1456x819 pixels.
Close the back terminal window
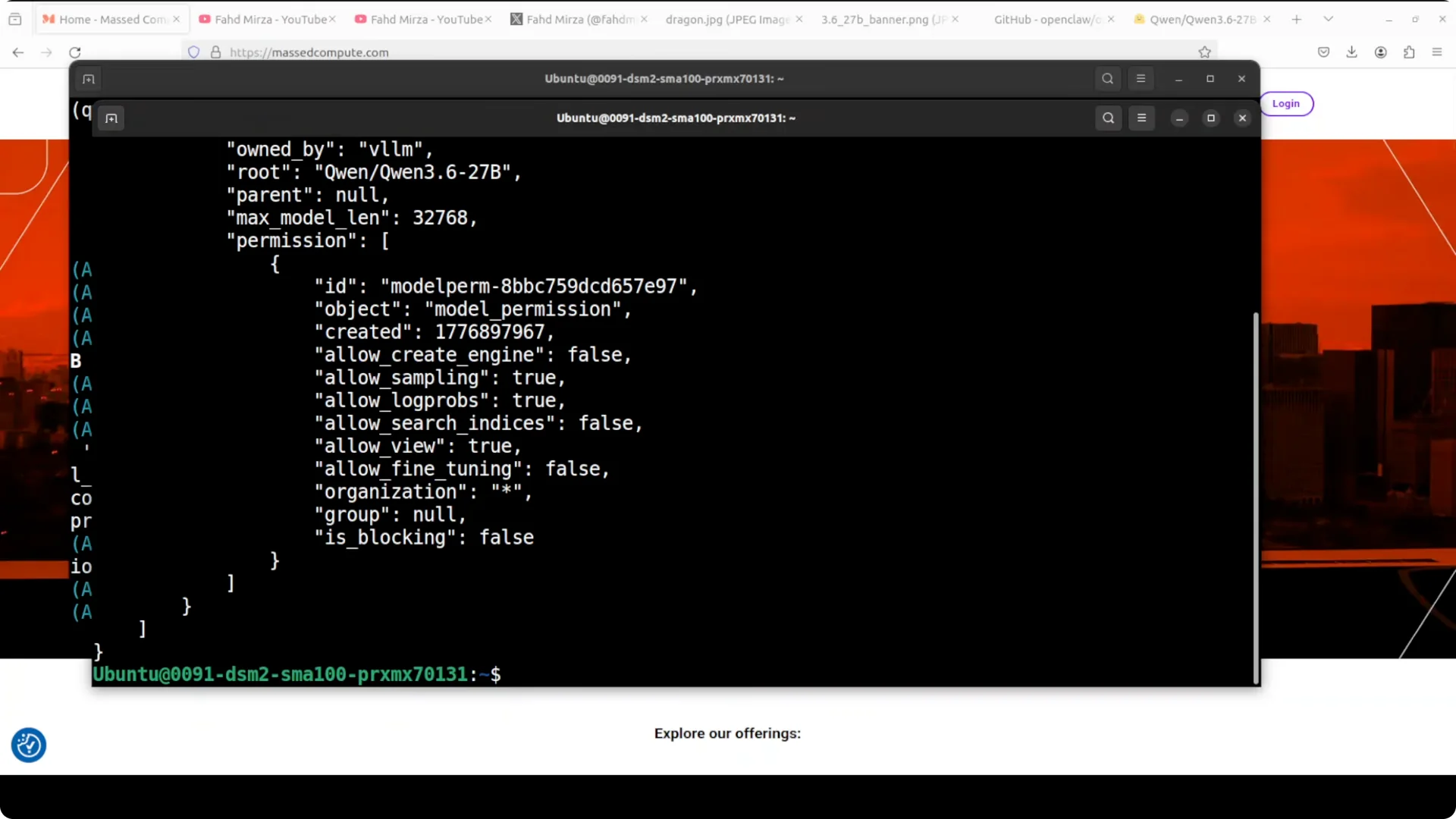(1241, 78)
